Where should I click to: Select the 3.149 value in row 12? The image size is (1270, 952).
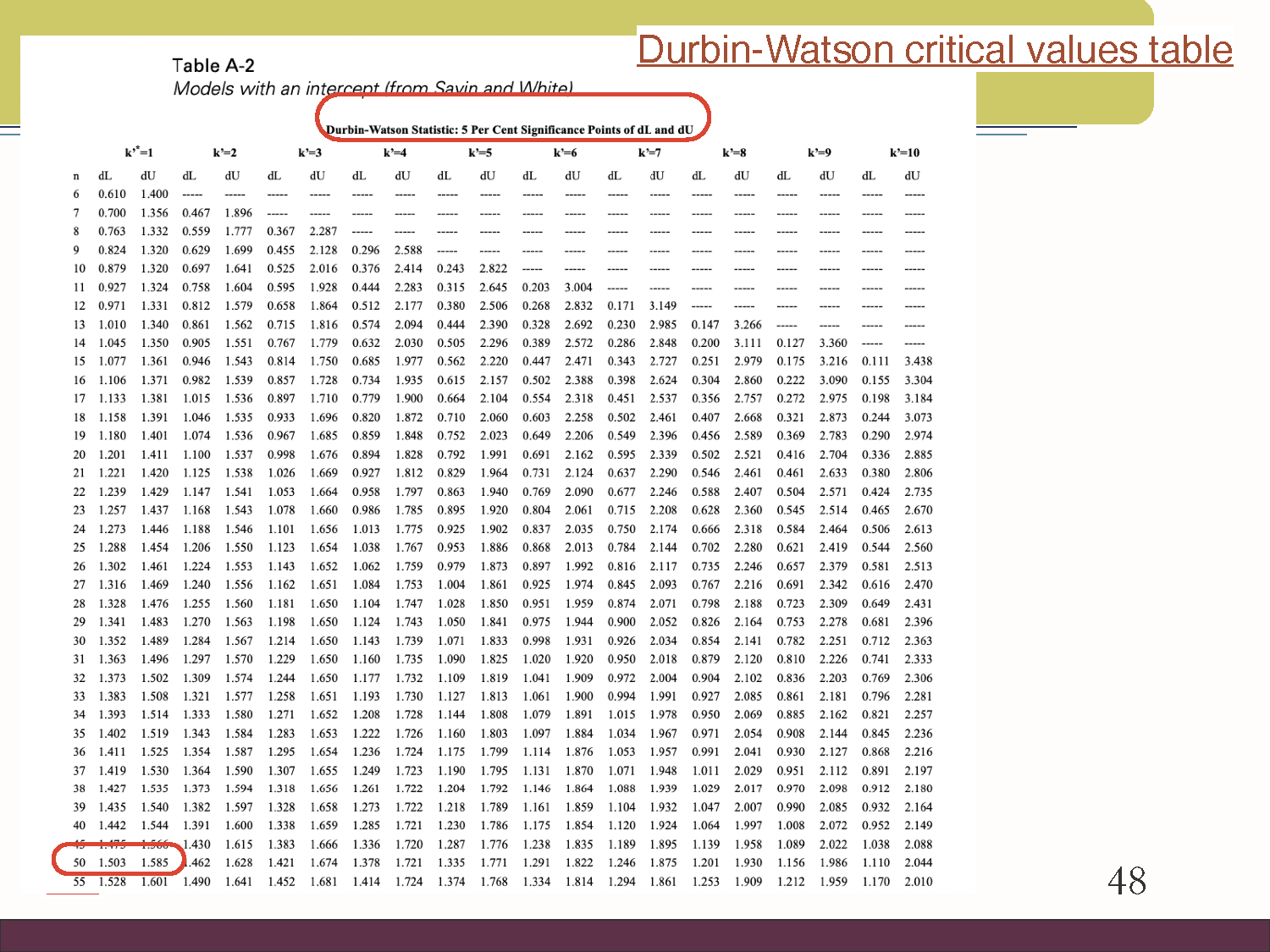[x=663, y=305]
